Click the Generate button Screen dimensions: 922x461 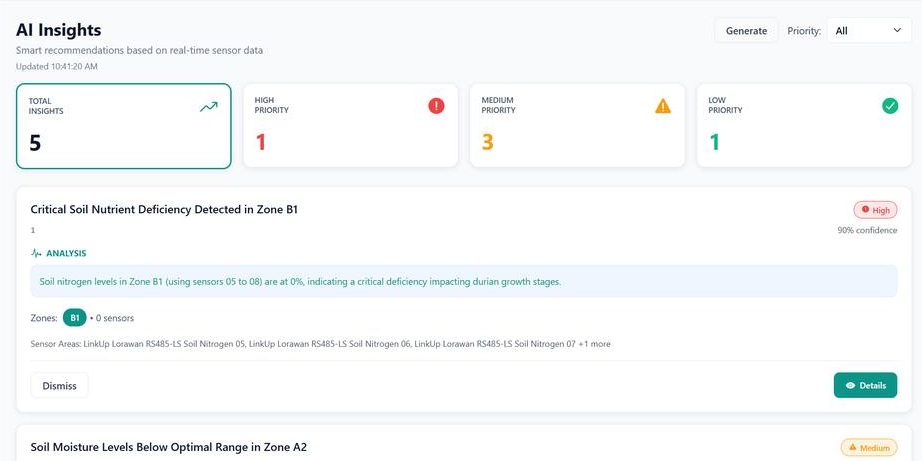coord(746,31)
